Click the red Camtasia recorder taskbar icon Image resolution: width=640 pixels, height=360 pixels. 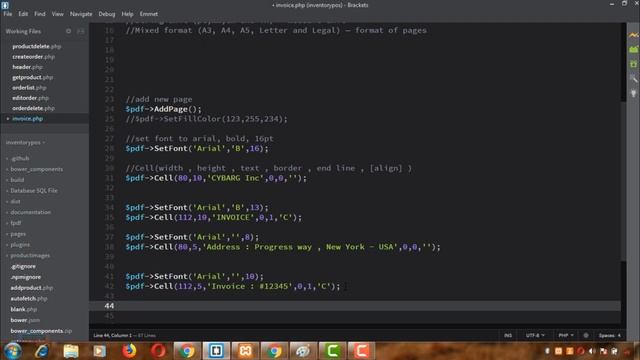(x=361, y=351)
